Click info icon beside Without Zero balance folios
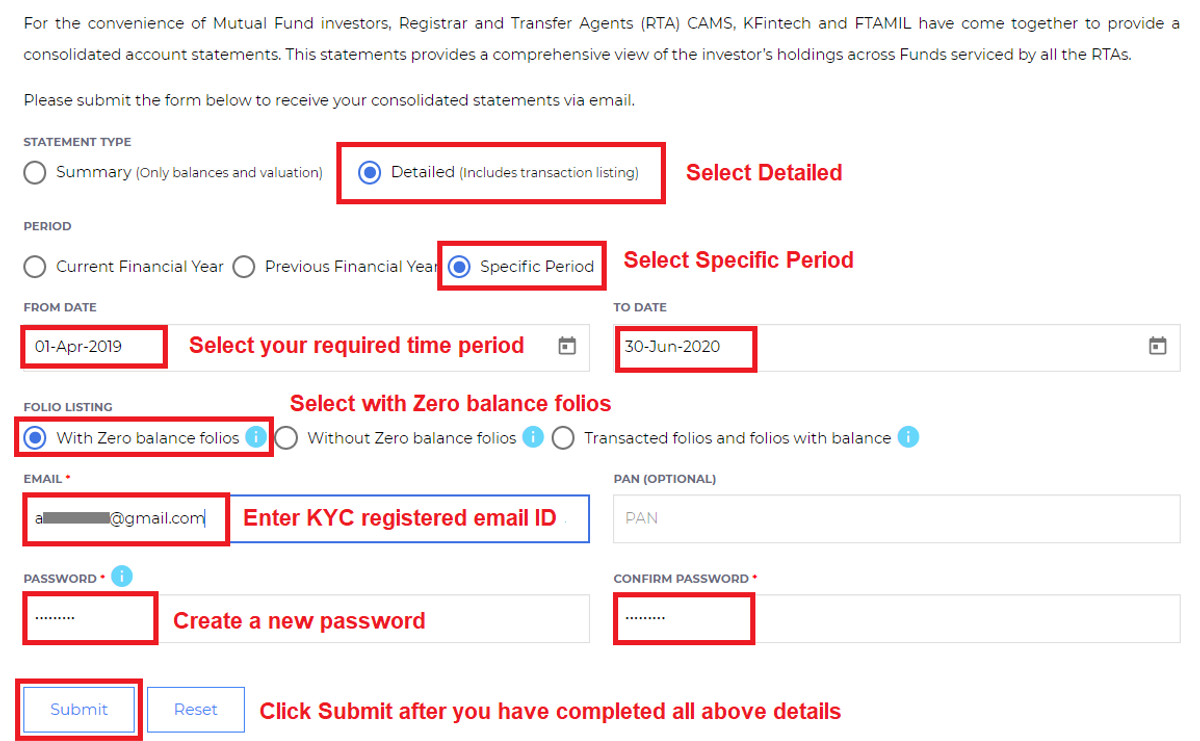1200x741 pixels. coord(533,437)
